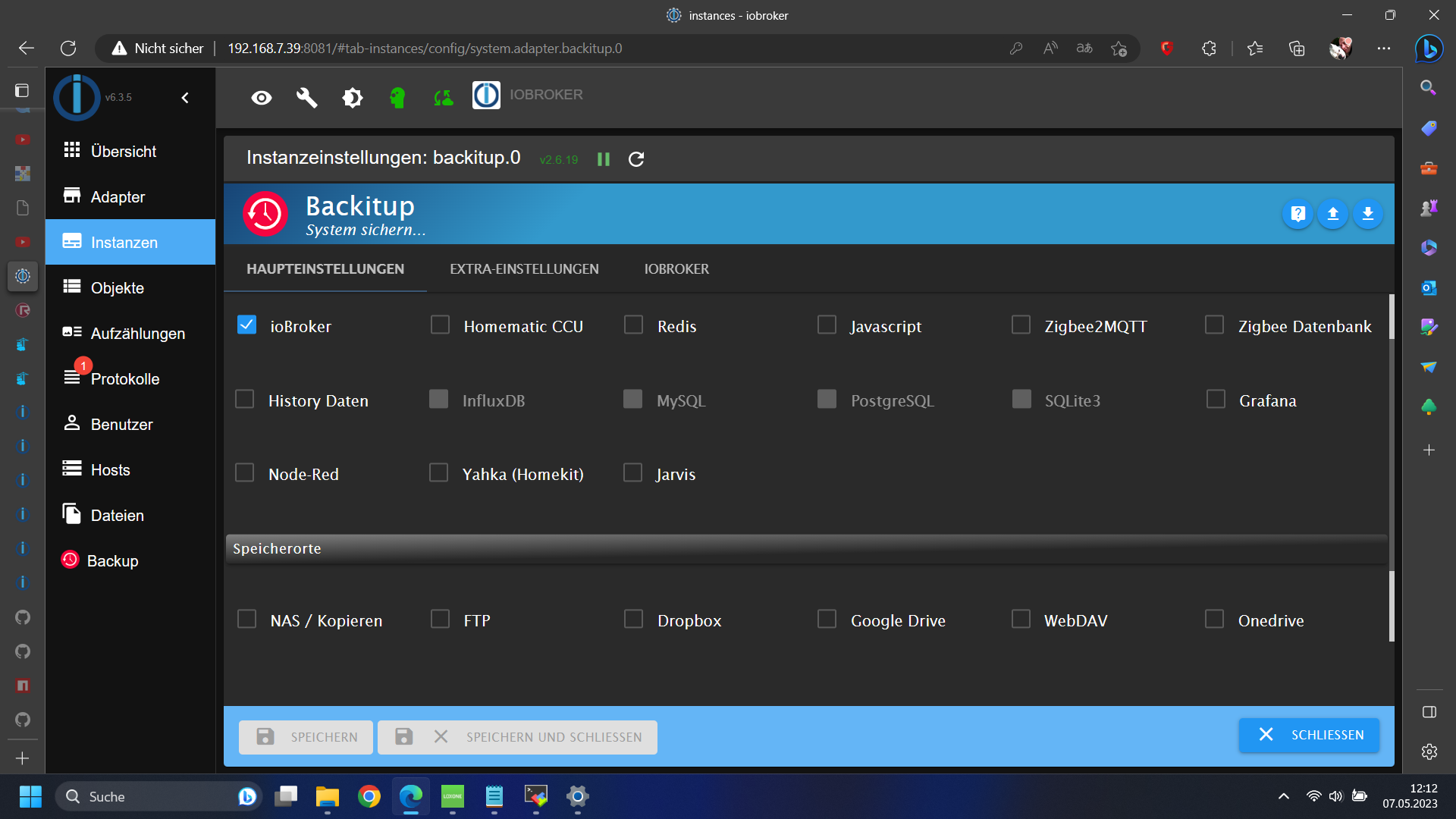Add page to favorites with star icon
This screenshot has height=819, width=1456.
pos(1119,49)
